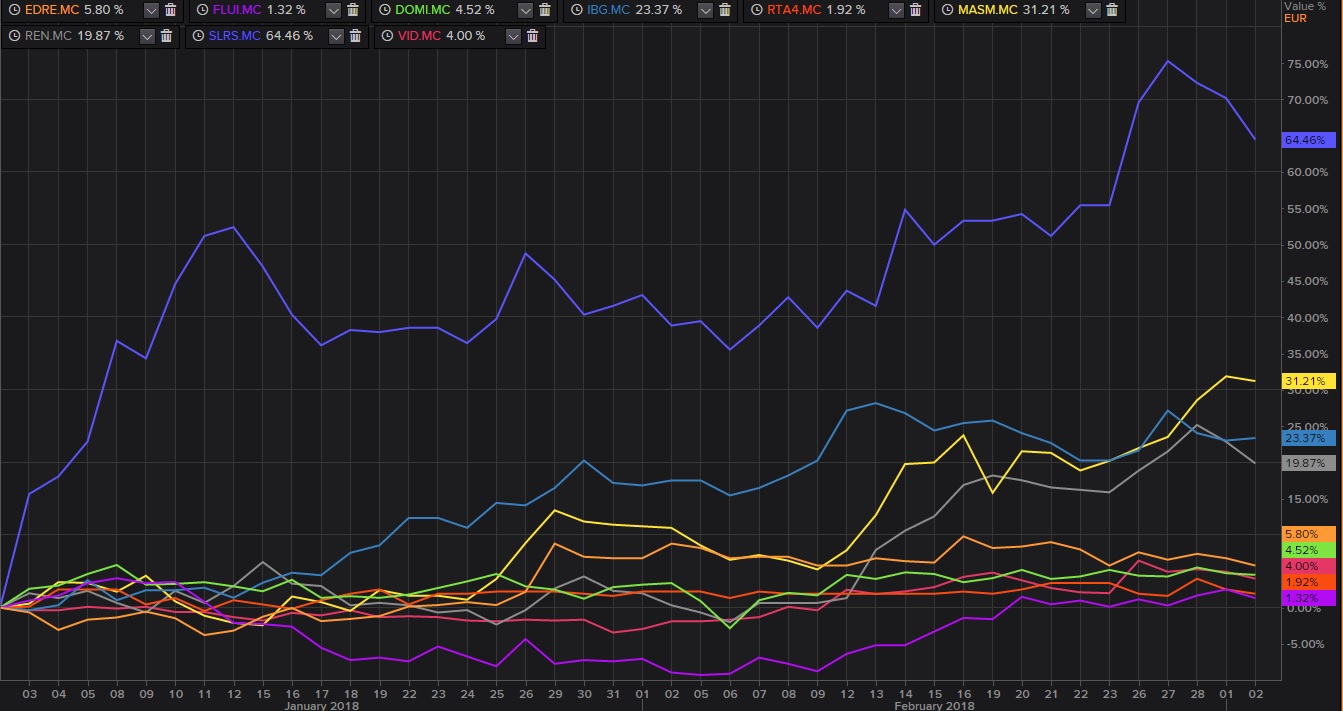Click the magenta 1.32% value tag
This screenshot has width=1343, height=711.
pos(1307,598)
